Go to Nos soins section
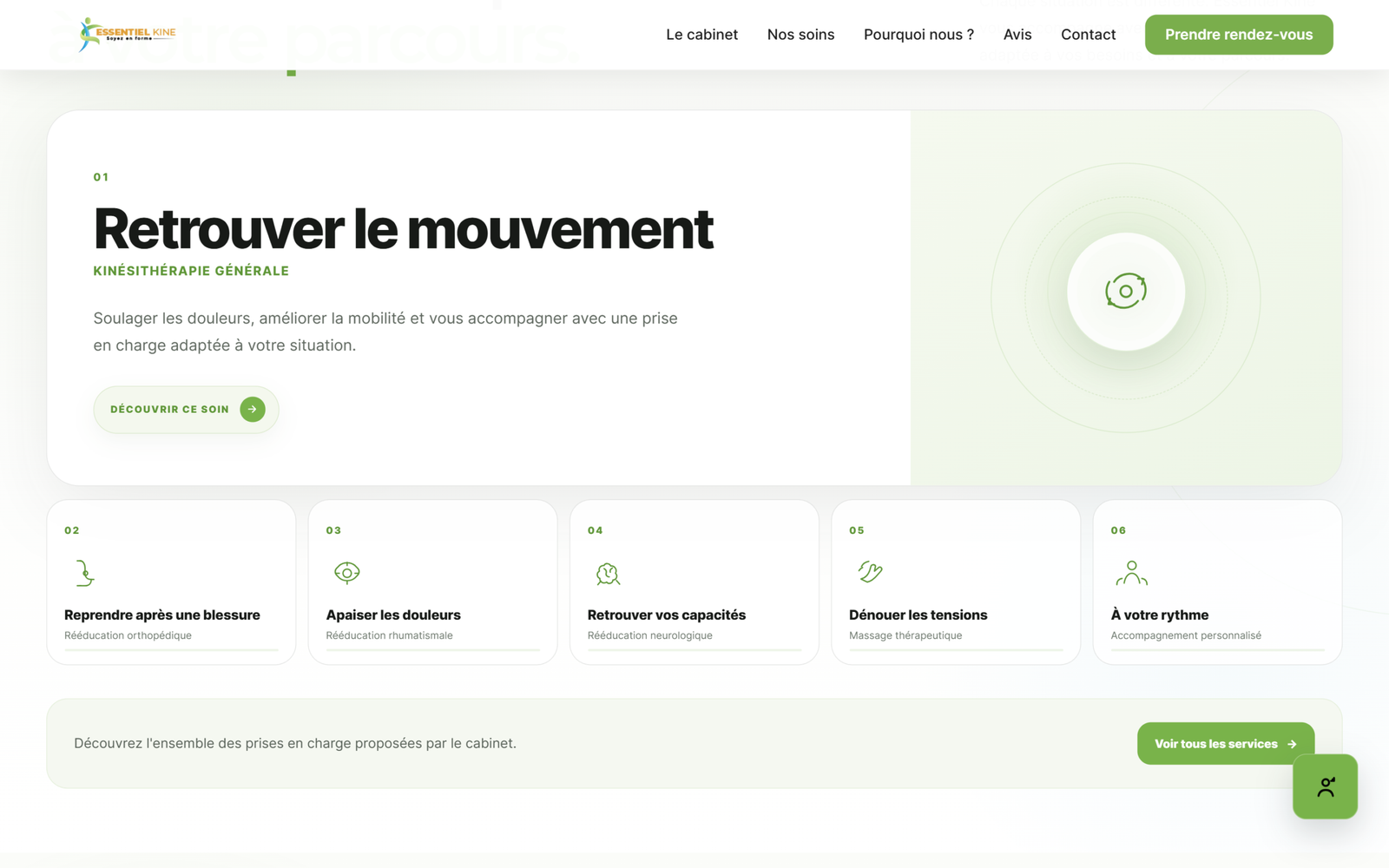1389x868 pixels. (800, 35)
